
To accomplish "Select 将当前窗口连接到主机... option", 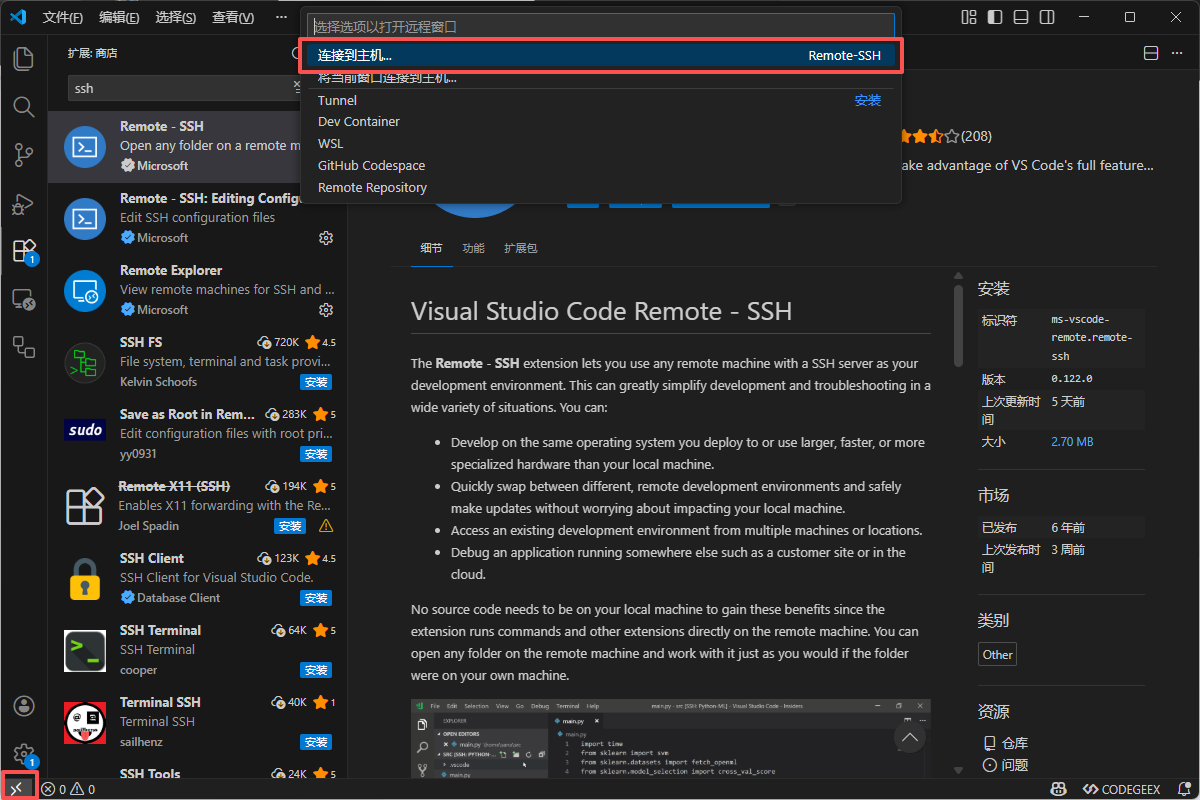I will tap(601, 77).
